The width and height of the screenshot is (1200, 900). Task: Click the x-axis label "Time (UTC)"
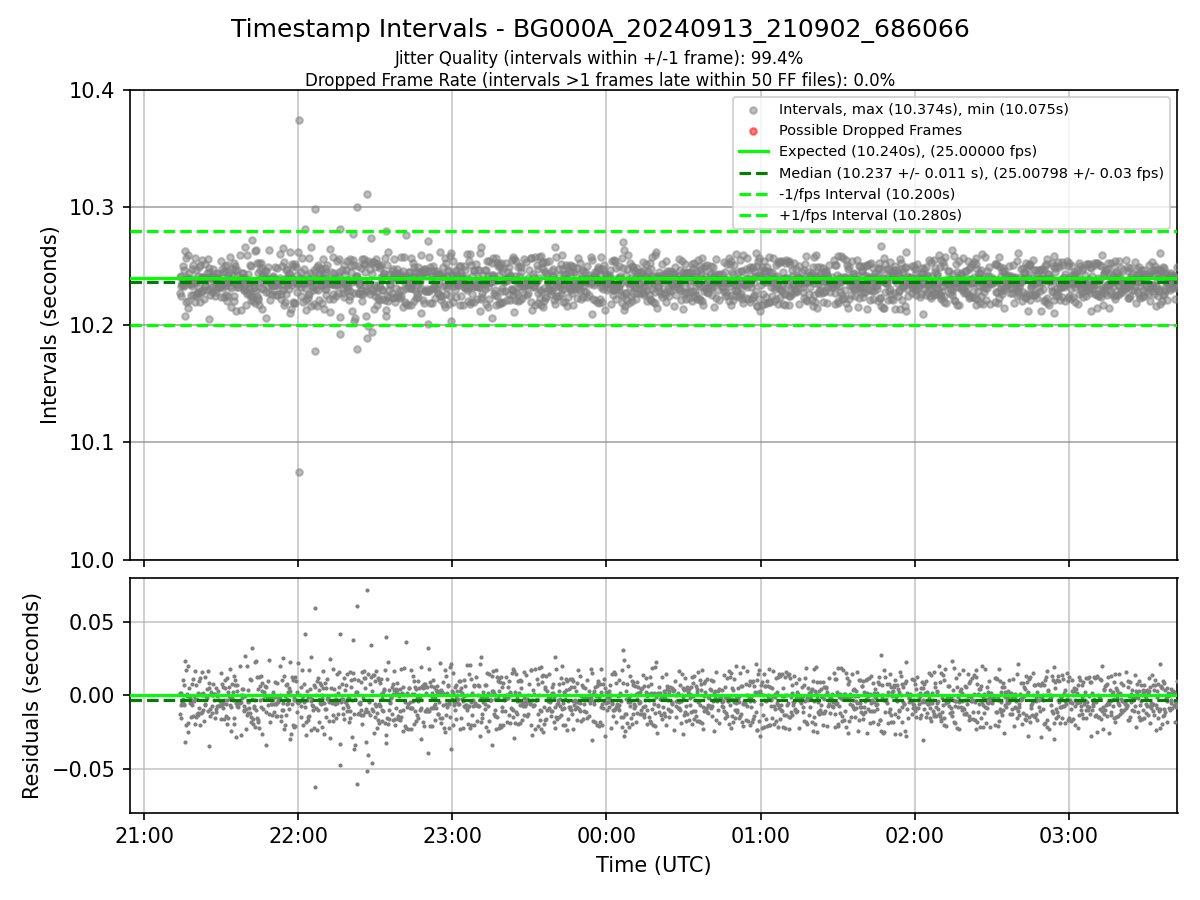coord(654,865)
